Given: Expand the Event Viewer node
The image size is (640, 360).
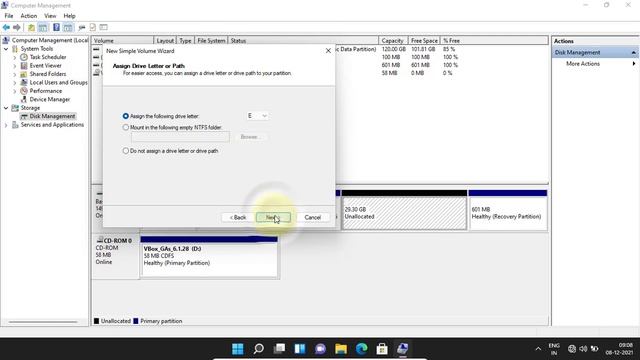Looking at the screenshot, I should click(15, 66).
